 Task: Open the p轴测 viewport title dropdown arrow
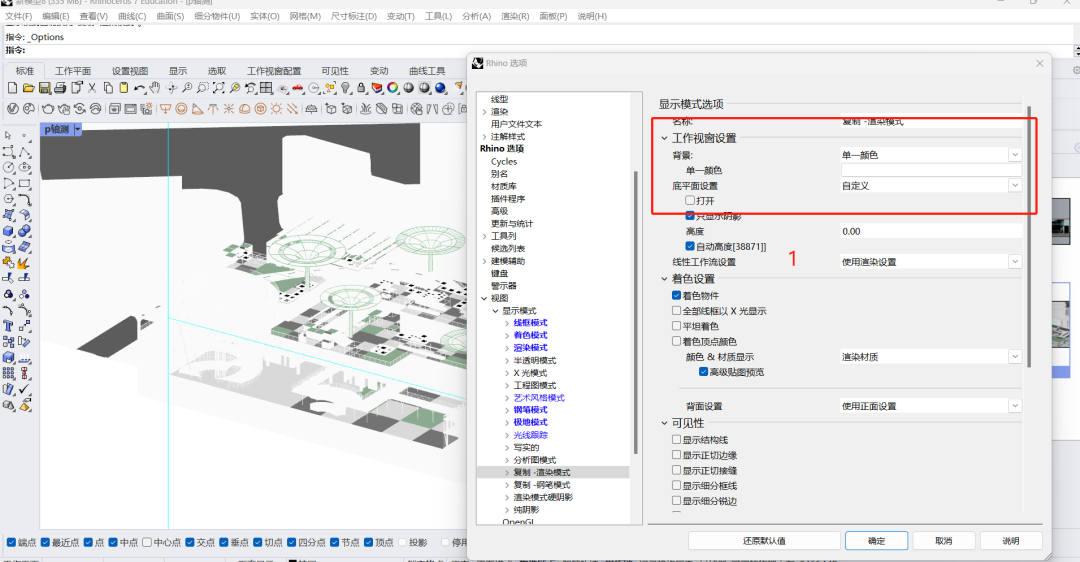[78, 129]
